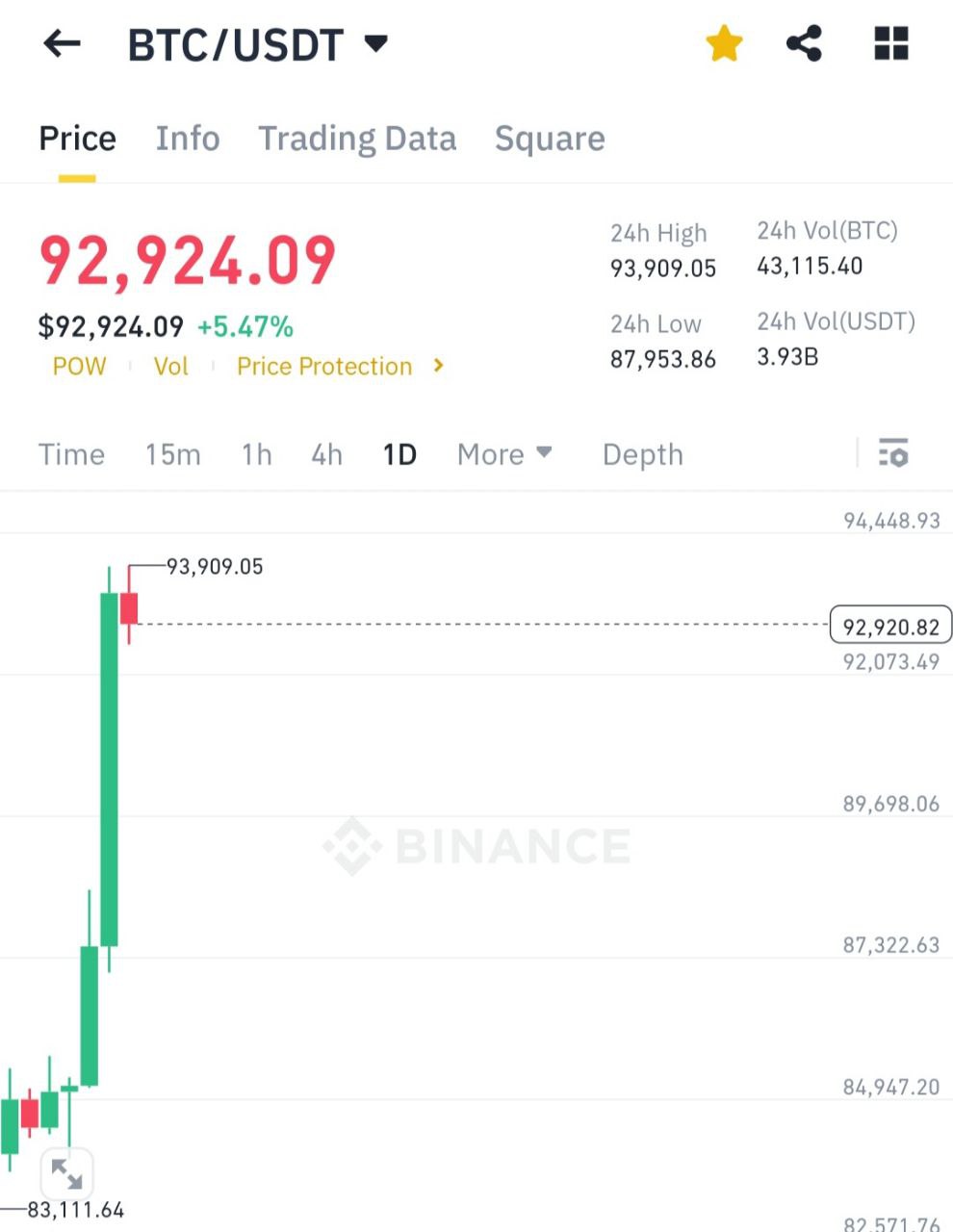Image resolution: width=953 pixels, height=1232 pixels.
Task: Expand the BTC/USDT pair dropdown arrow
Action: point(376,43)
